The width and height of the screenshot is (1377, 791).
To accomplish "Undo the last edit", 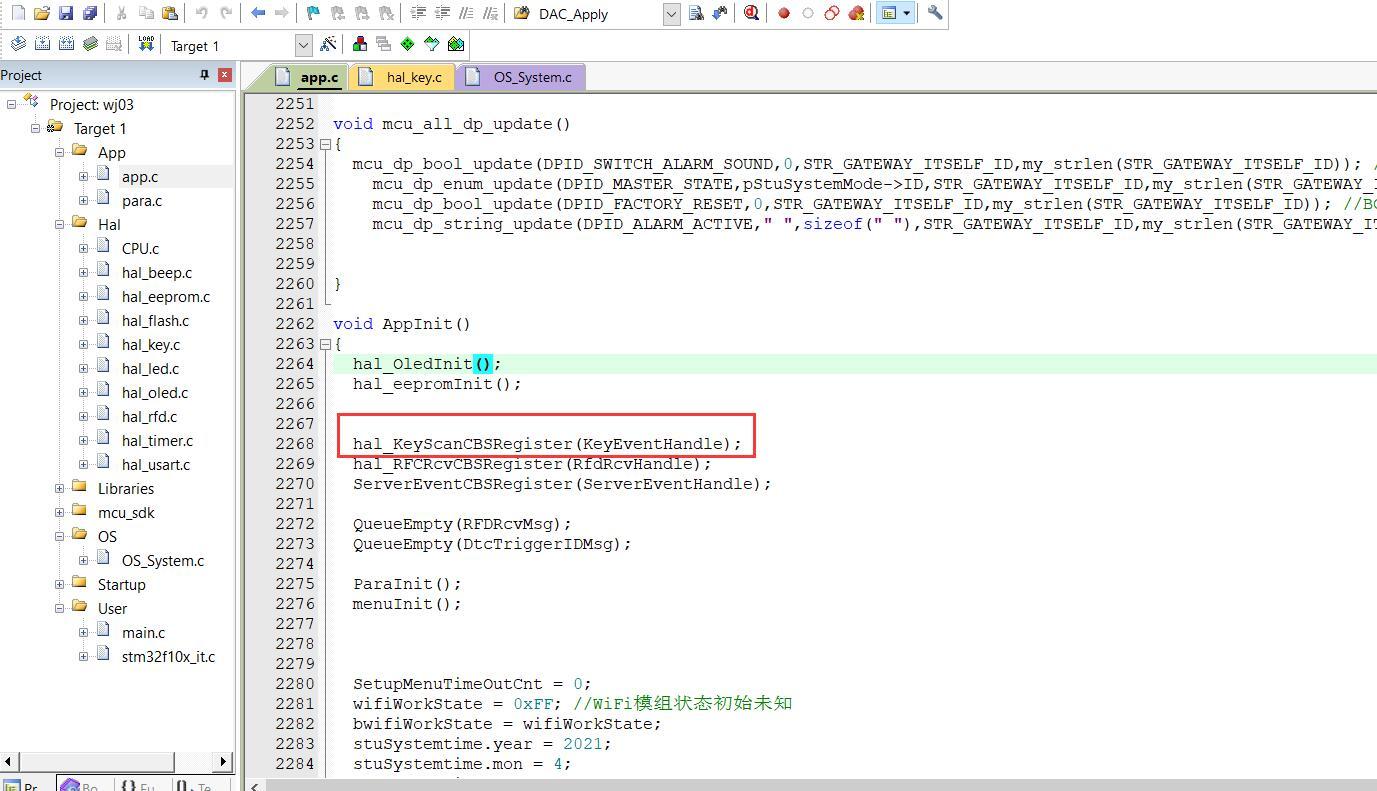I will (202, 14).
